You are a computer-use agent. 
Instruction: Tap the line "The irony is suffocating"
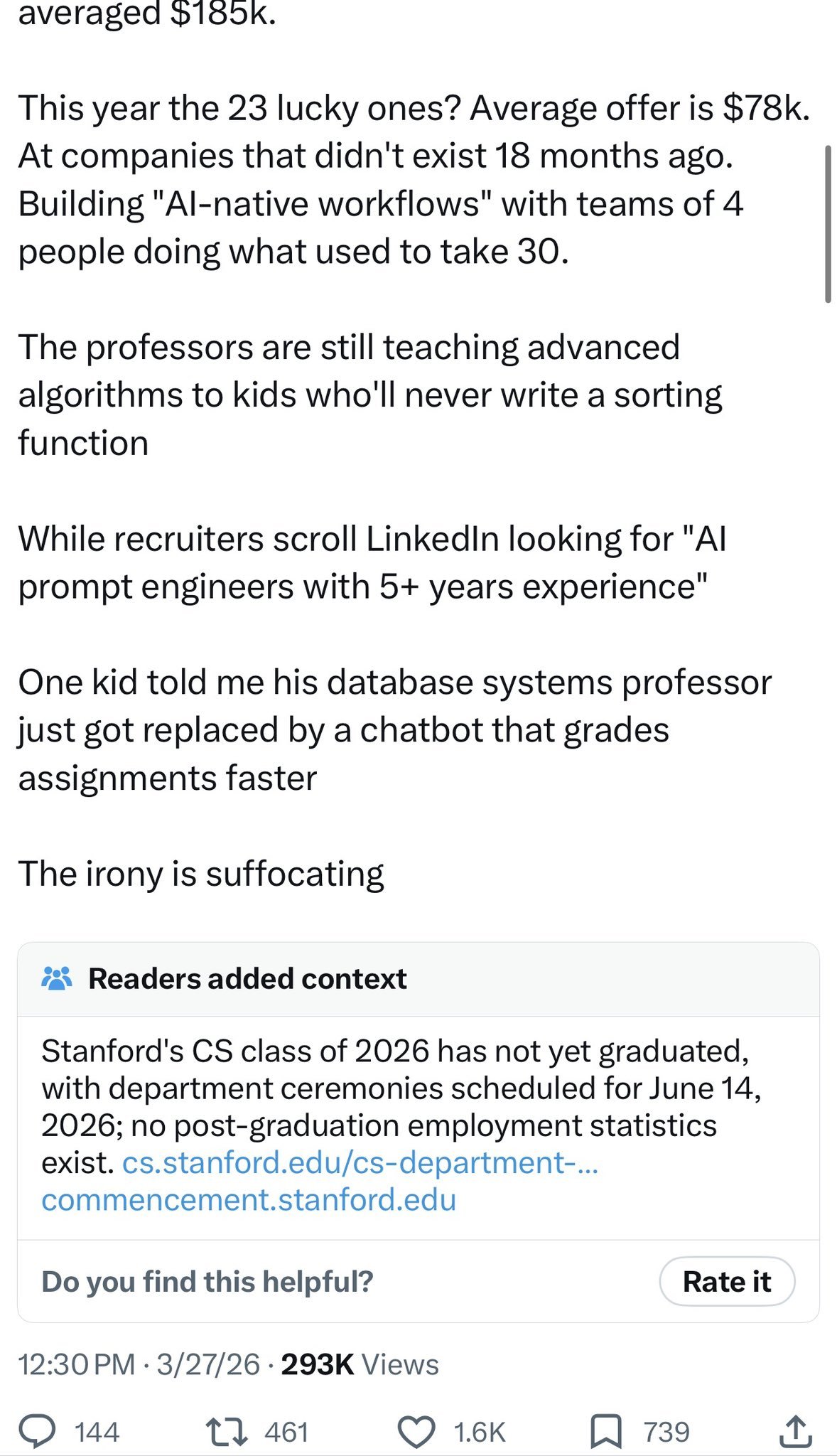point(201,873)
